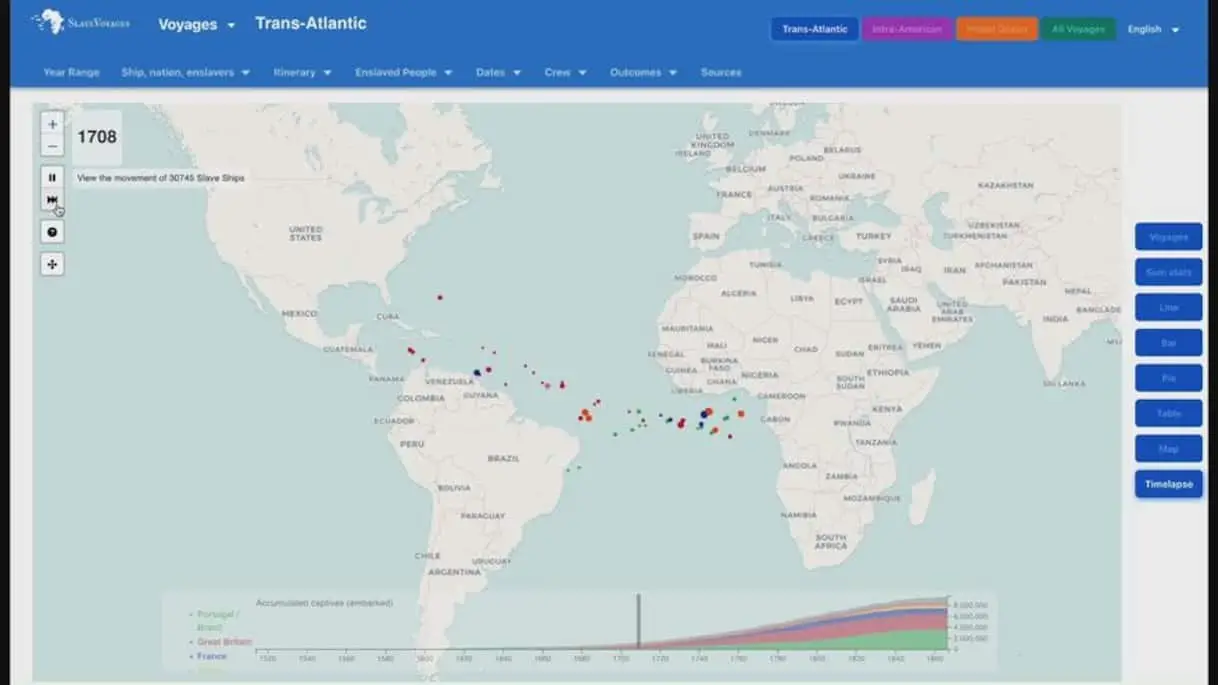1218x685 pixels.
Task: Zoom in on the map
Action: [x=53, y=124]
